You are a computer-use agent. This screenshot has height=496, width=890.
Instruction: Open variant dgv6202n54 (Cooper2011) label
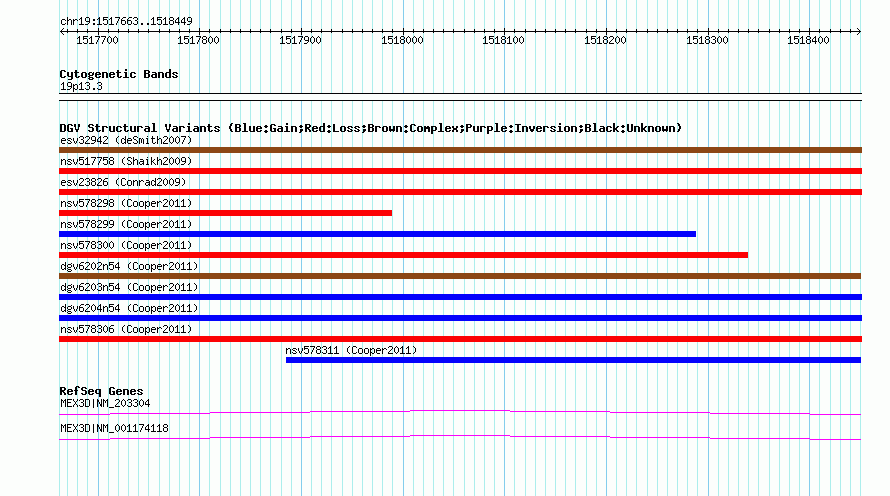[x=129, y=266]
